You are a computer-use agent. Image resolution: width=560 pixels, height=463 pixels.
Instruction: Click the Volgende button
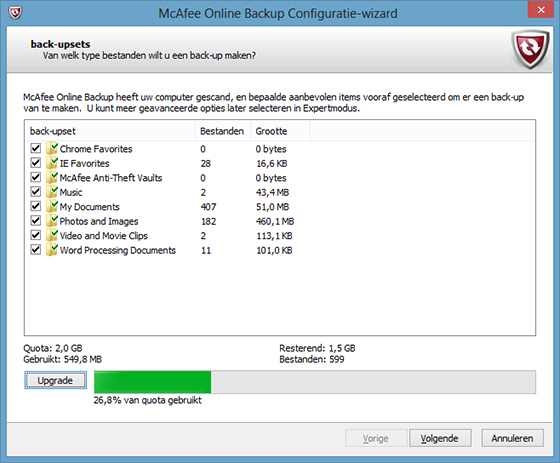tap(440, 438)
